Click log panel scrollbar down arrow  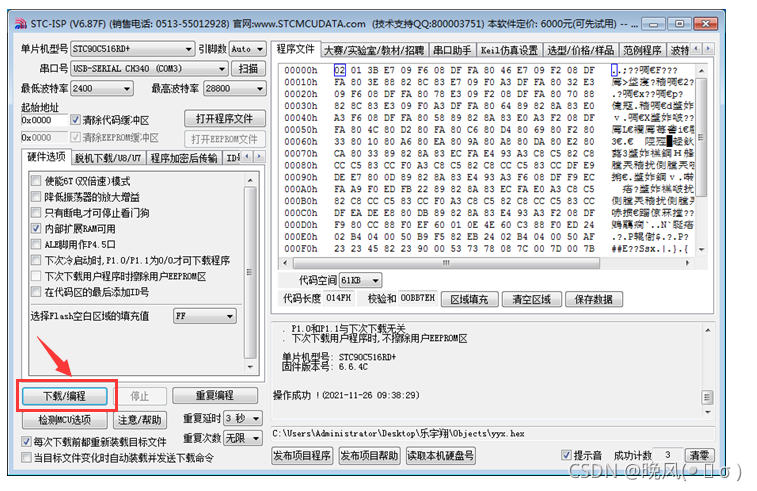[708, 412]
